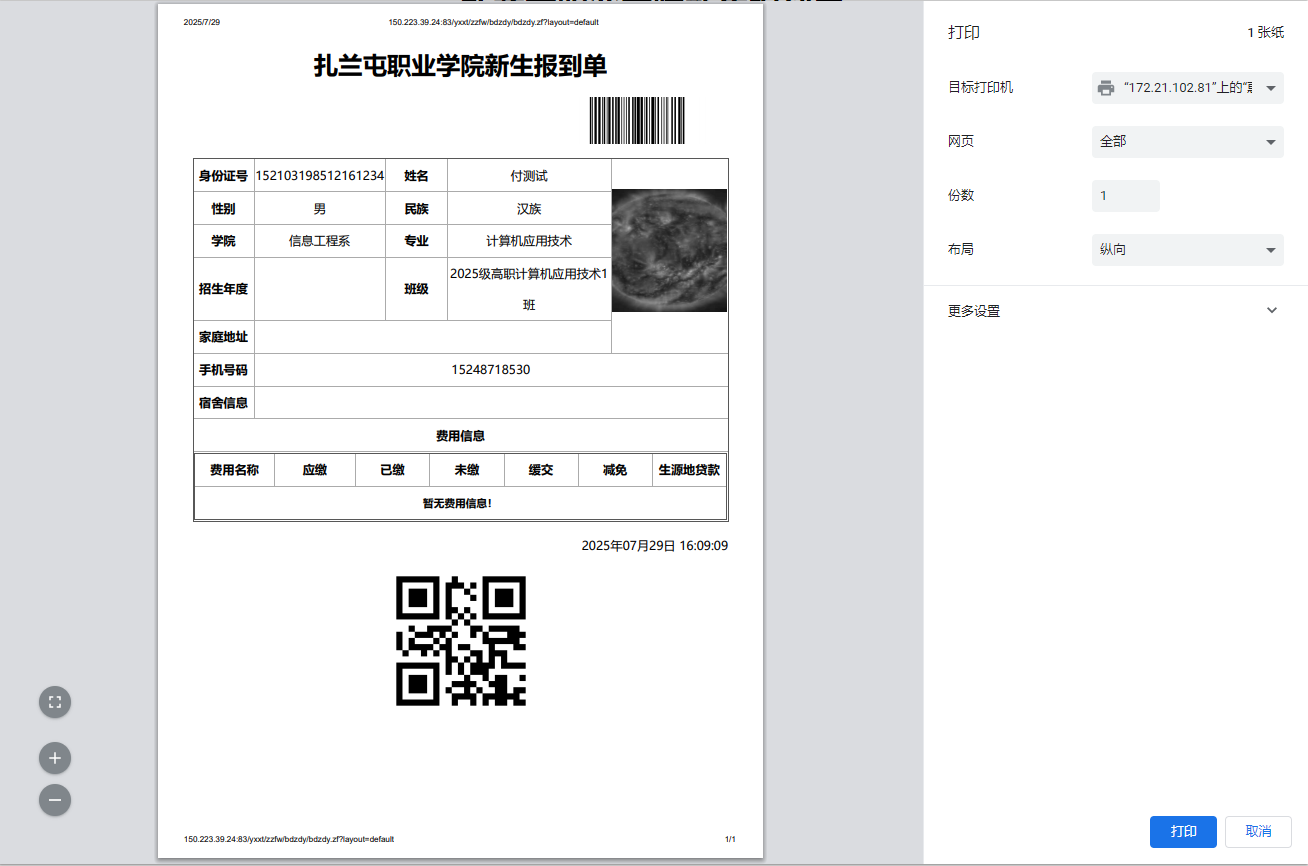
Task: Click the QR code on the page
Action: point(461,641)
